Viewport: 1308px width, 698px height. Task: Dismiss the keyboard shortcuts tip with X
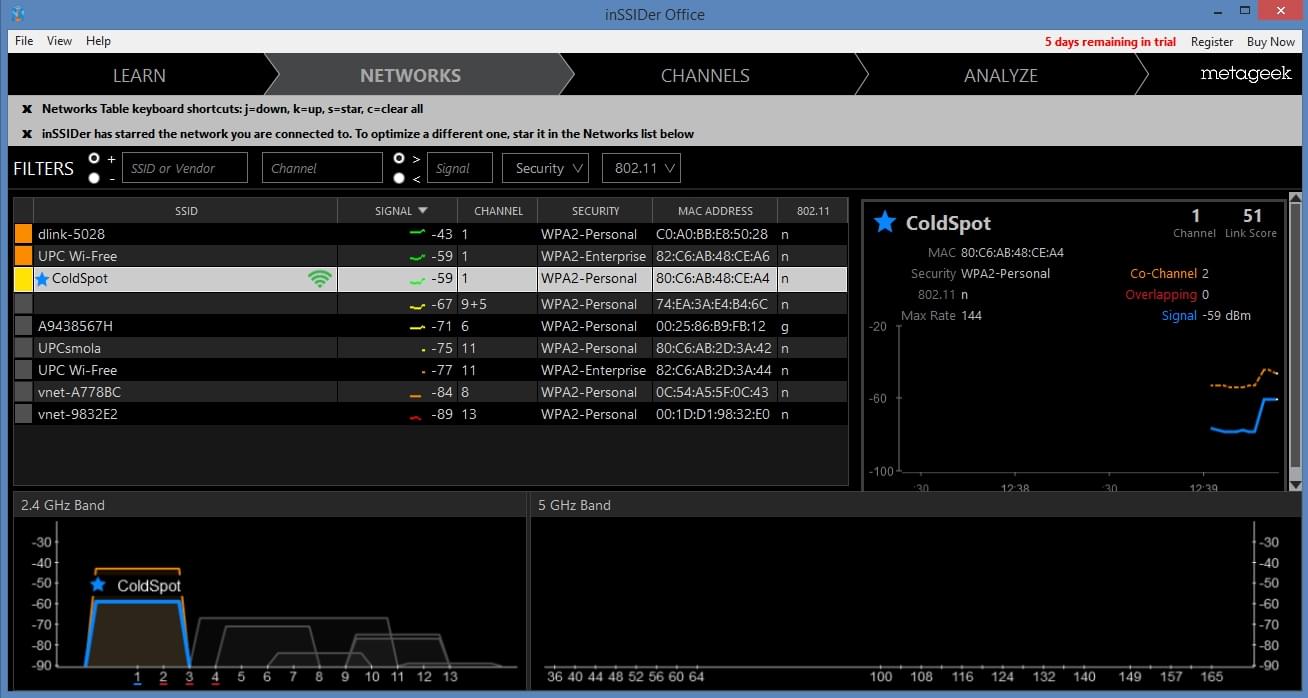pos(27,109)
